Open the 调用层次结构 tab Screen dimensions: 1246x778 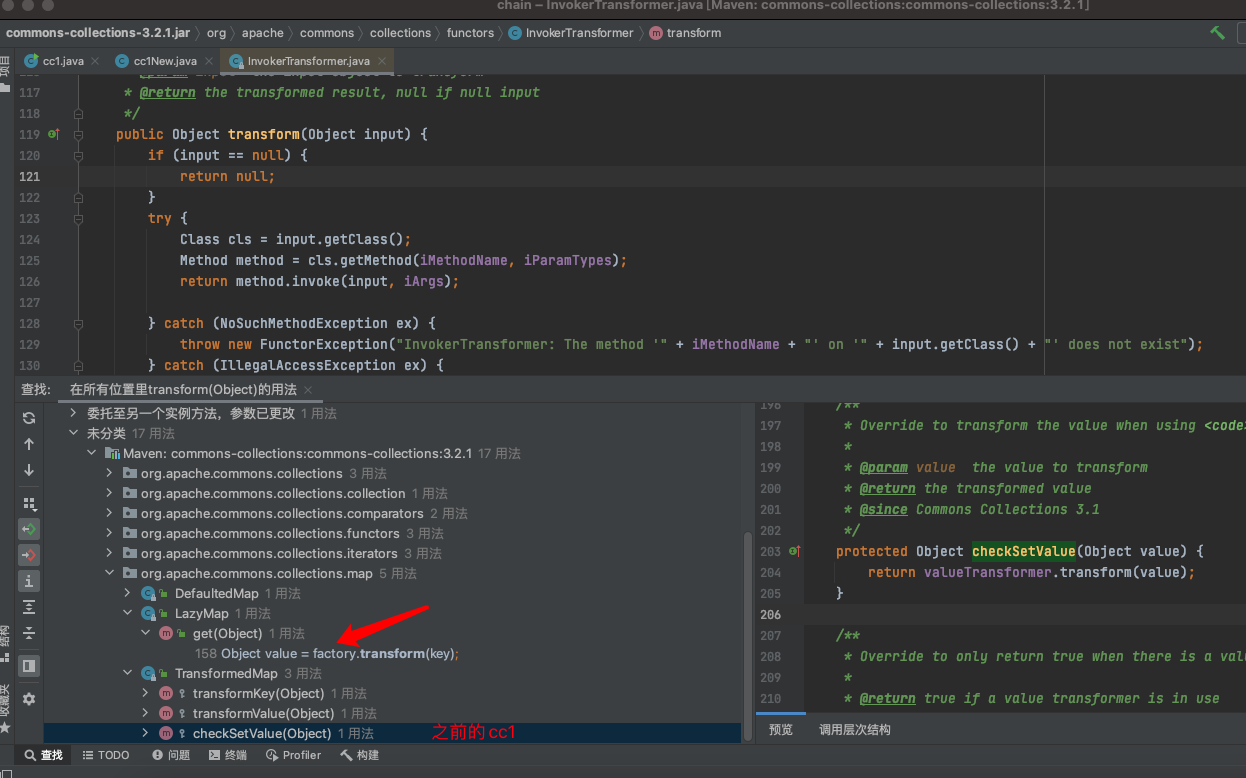click(854, 730)
